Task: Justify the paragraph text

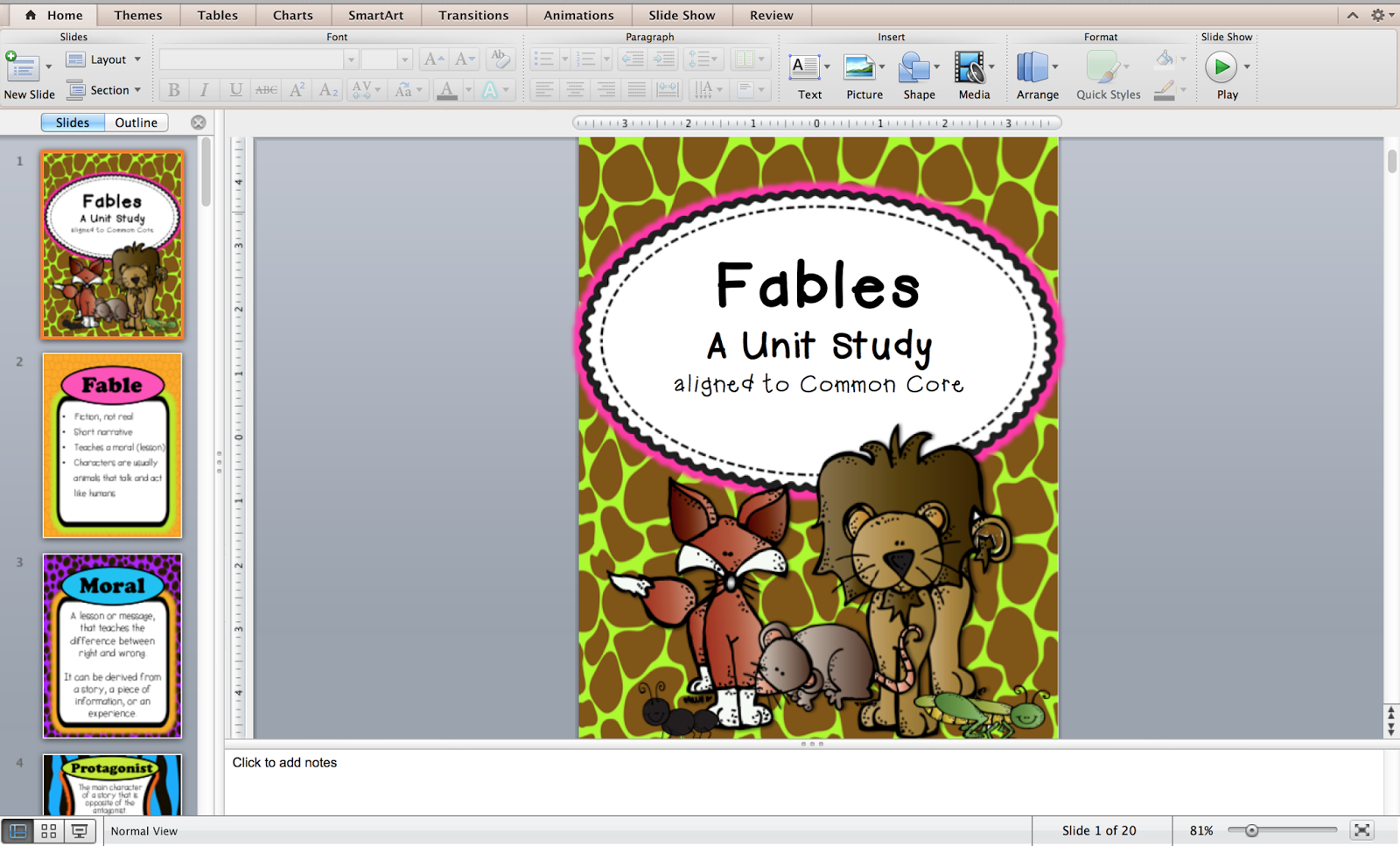Action: click(x=637, y=89)
